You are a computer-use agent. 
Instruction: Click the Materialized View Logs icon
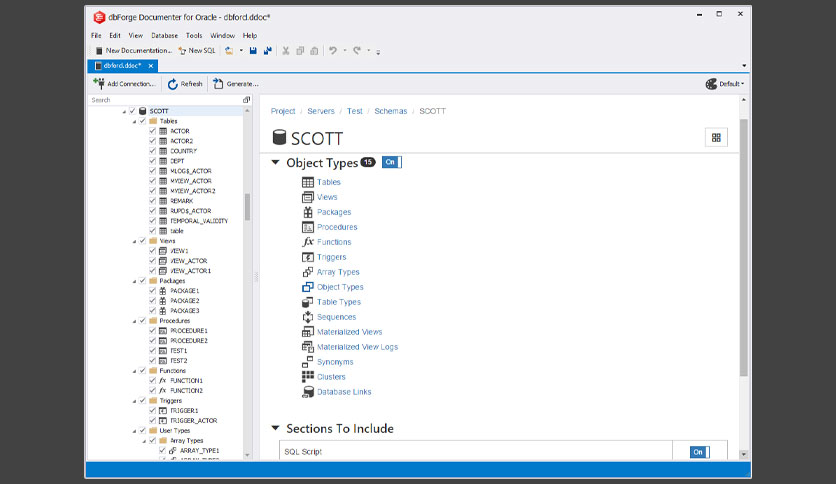click(308, 346)
